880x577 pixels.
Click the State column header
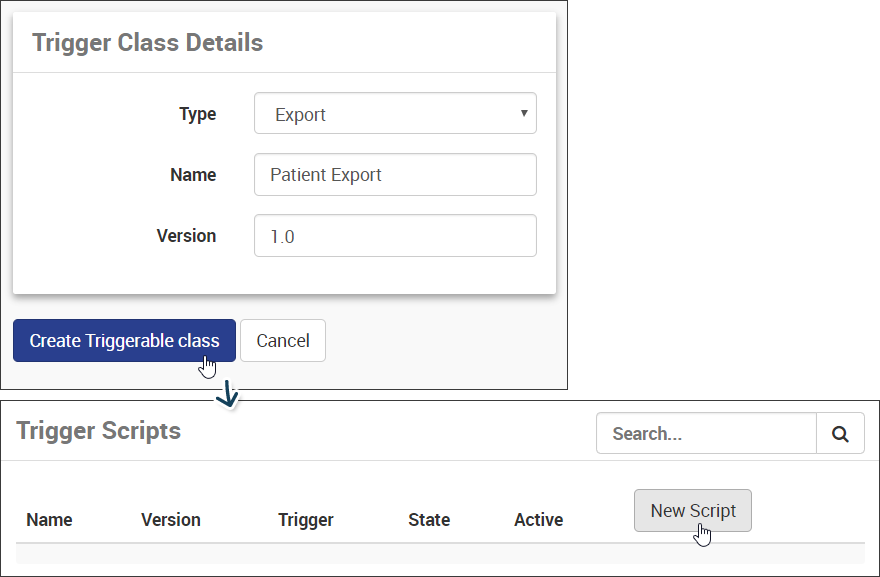click(429, 520)
